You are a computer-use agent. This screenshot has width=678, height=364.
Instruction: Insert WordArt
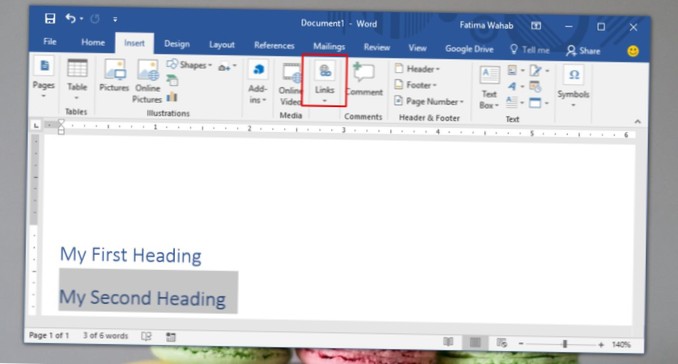click(x=515, y=86)
